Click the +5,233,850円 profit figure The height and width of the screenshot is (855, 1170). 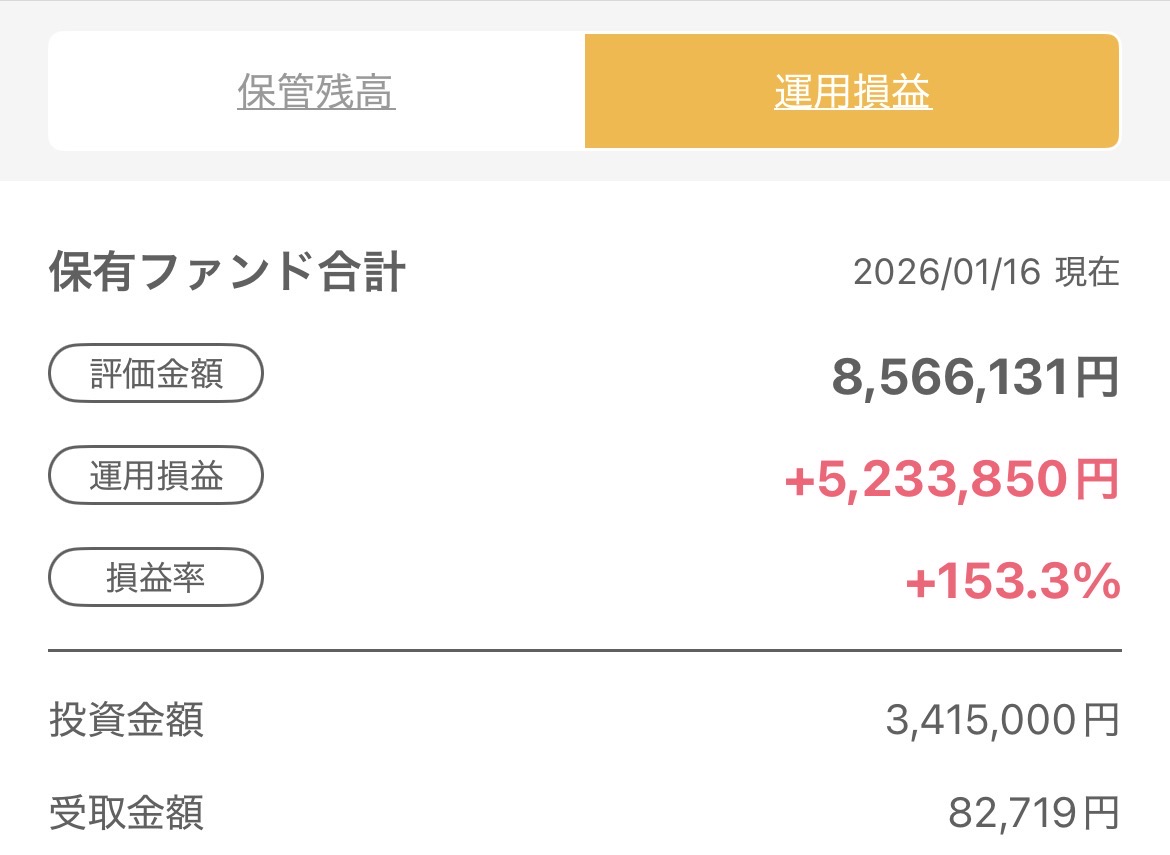pos(951,481)
